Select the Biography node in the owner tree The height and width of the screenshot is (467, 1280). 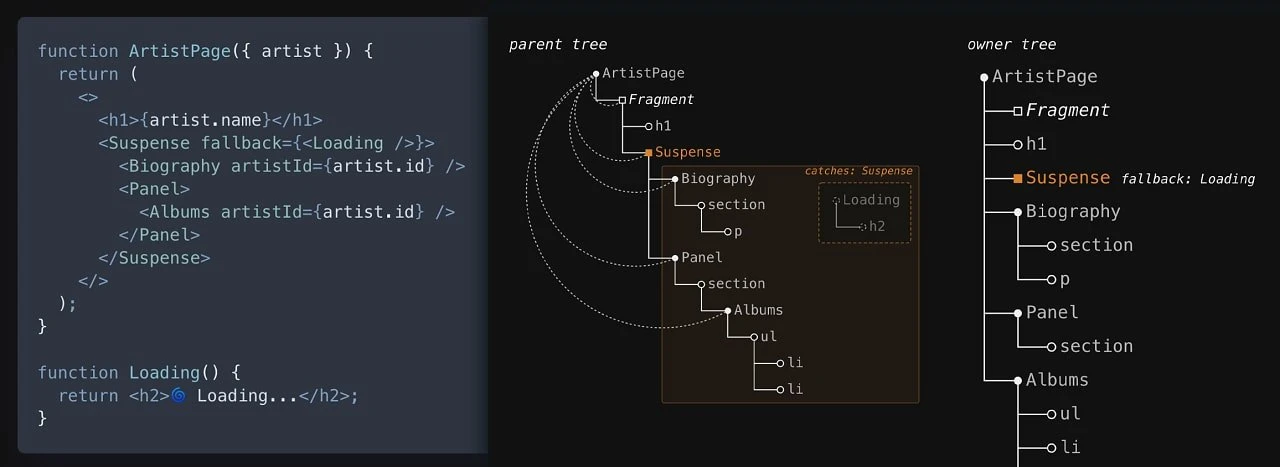[1073, 212]
